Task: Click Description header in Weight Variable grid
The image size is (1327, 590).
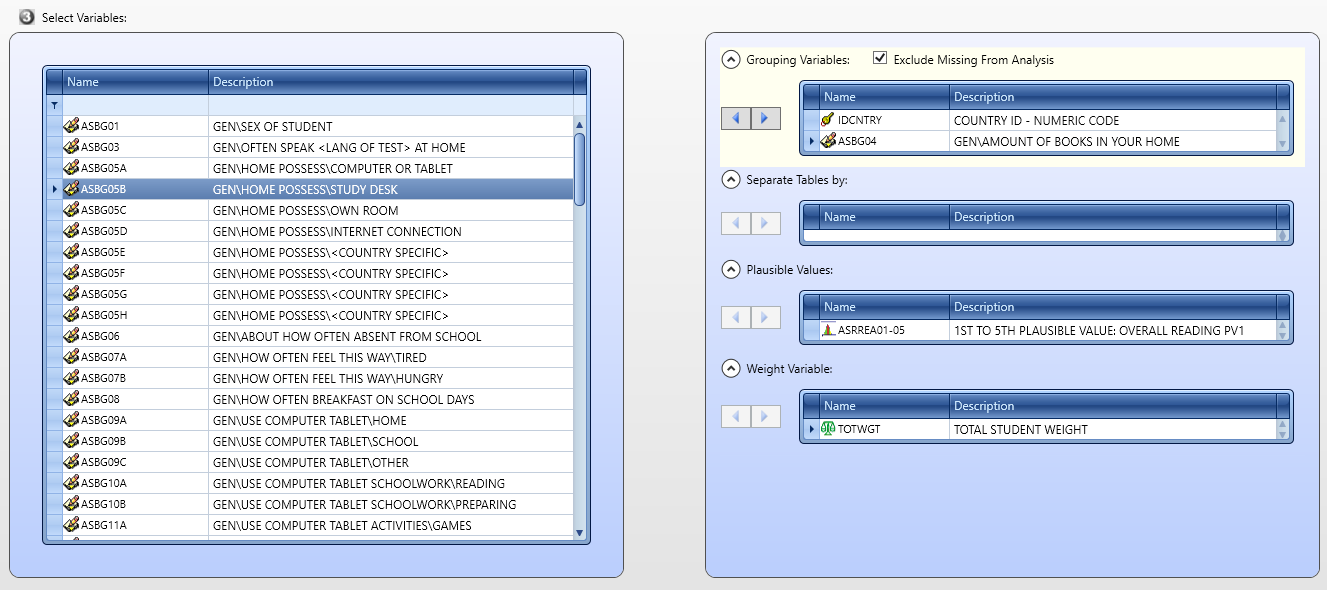Action: [1113, 406]
